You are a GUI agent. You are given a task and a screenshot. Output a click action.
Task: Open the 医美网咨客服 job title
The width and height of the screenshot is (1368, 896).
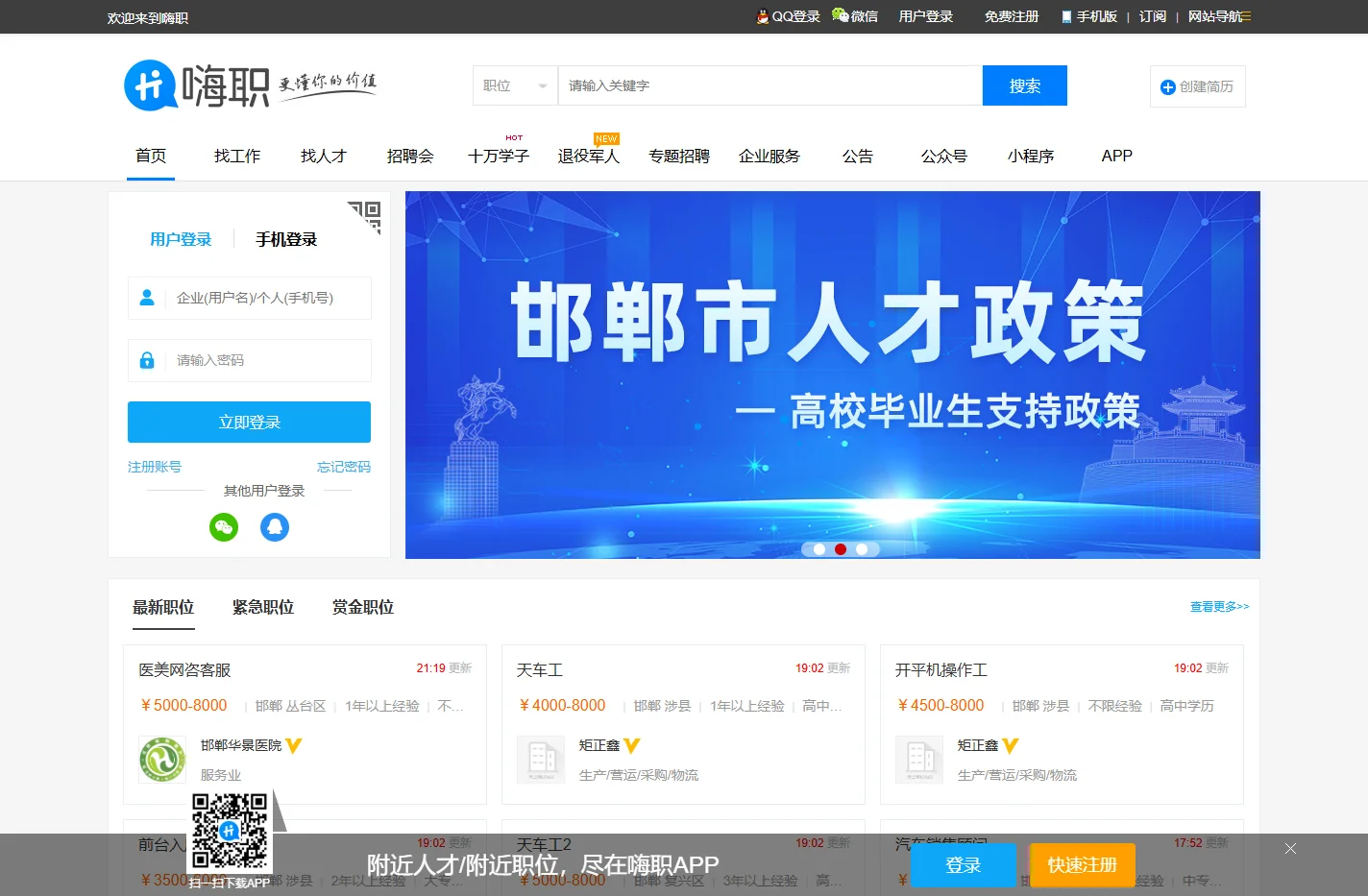[184, 669]
